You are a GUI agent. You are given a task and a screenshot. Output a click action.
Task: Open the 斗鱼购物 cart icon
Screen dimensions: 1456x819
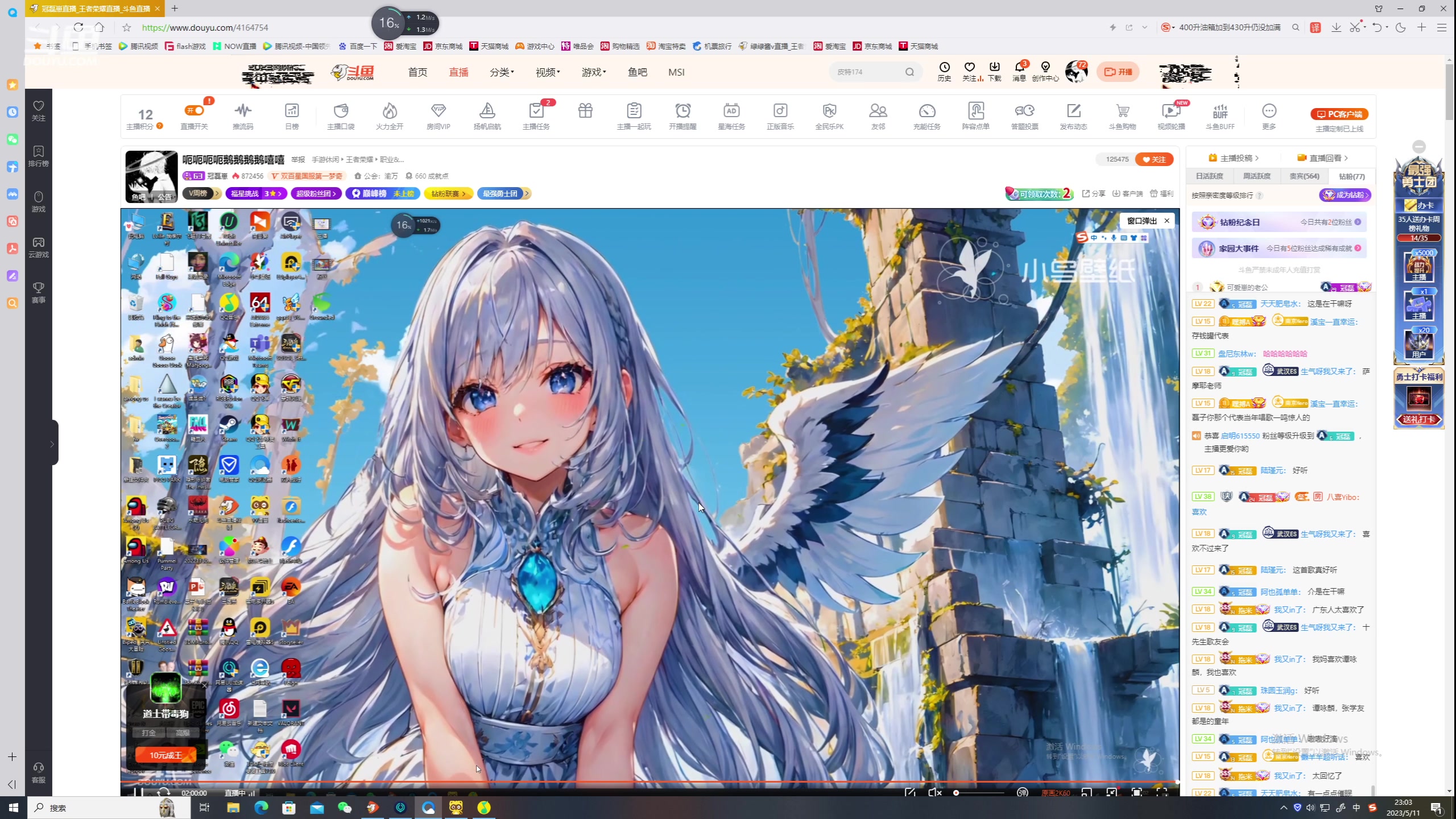point(1122,110)
